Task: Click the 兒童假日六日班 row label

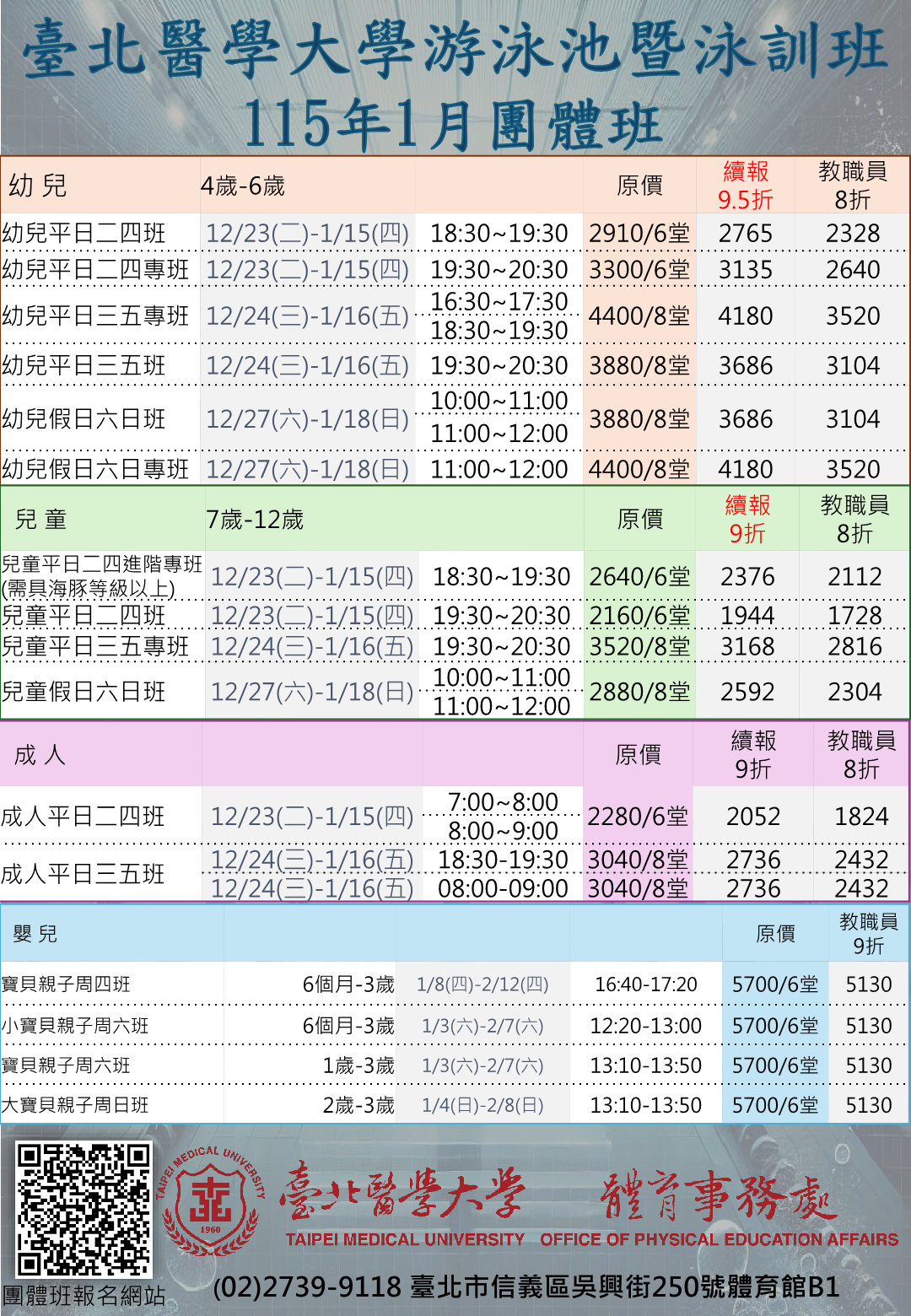Action: tap(84, 692)
